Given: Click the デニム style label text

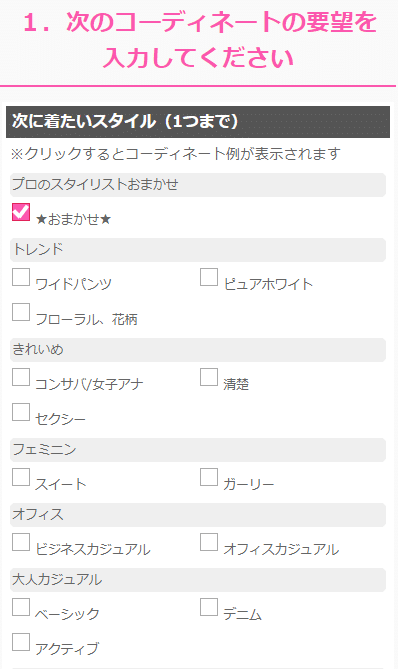Looking at the screenshot, I should point(242,614).
